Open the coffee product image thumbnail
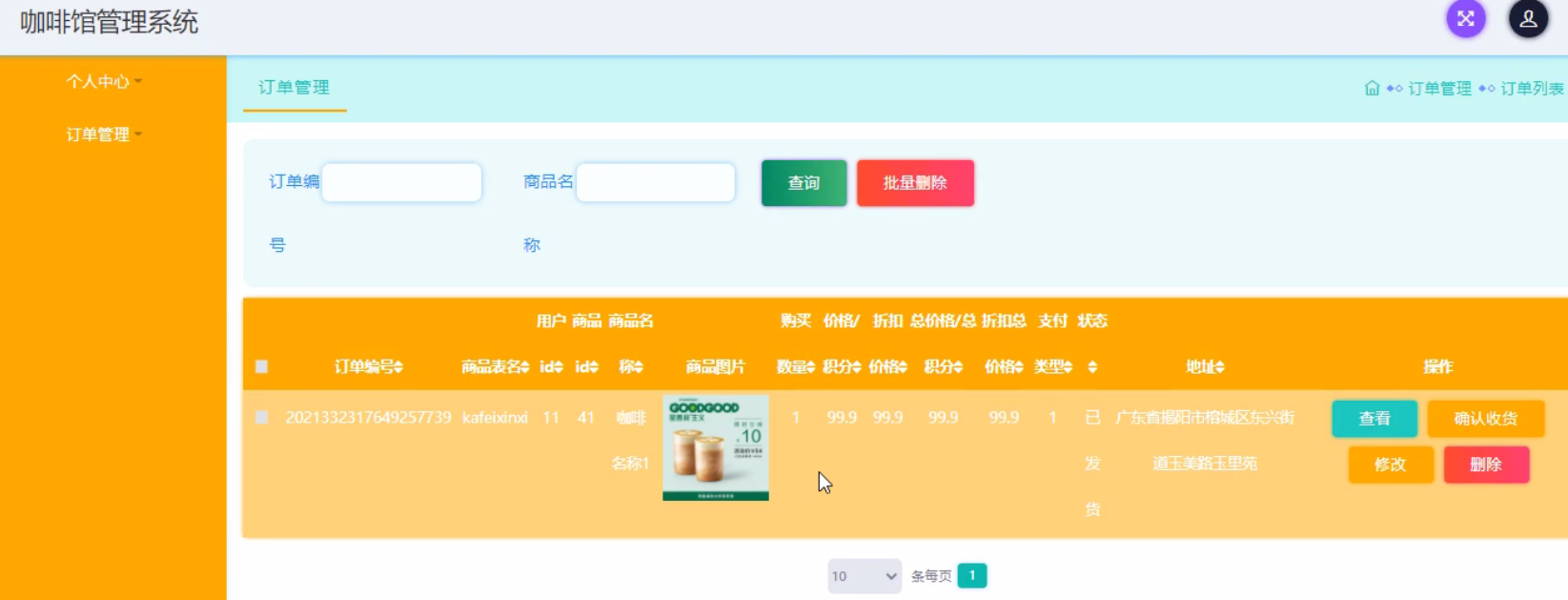This screenshot has height=600, width=1568. click(x=716, y=447)
